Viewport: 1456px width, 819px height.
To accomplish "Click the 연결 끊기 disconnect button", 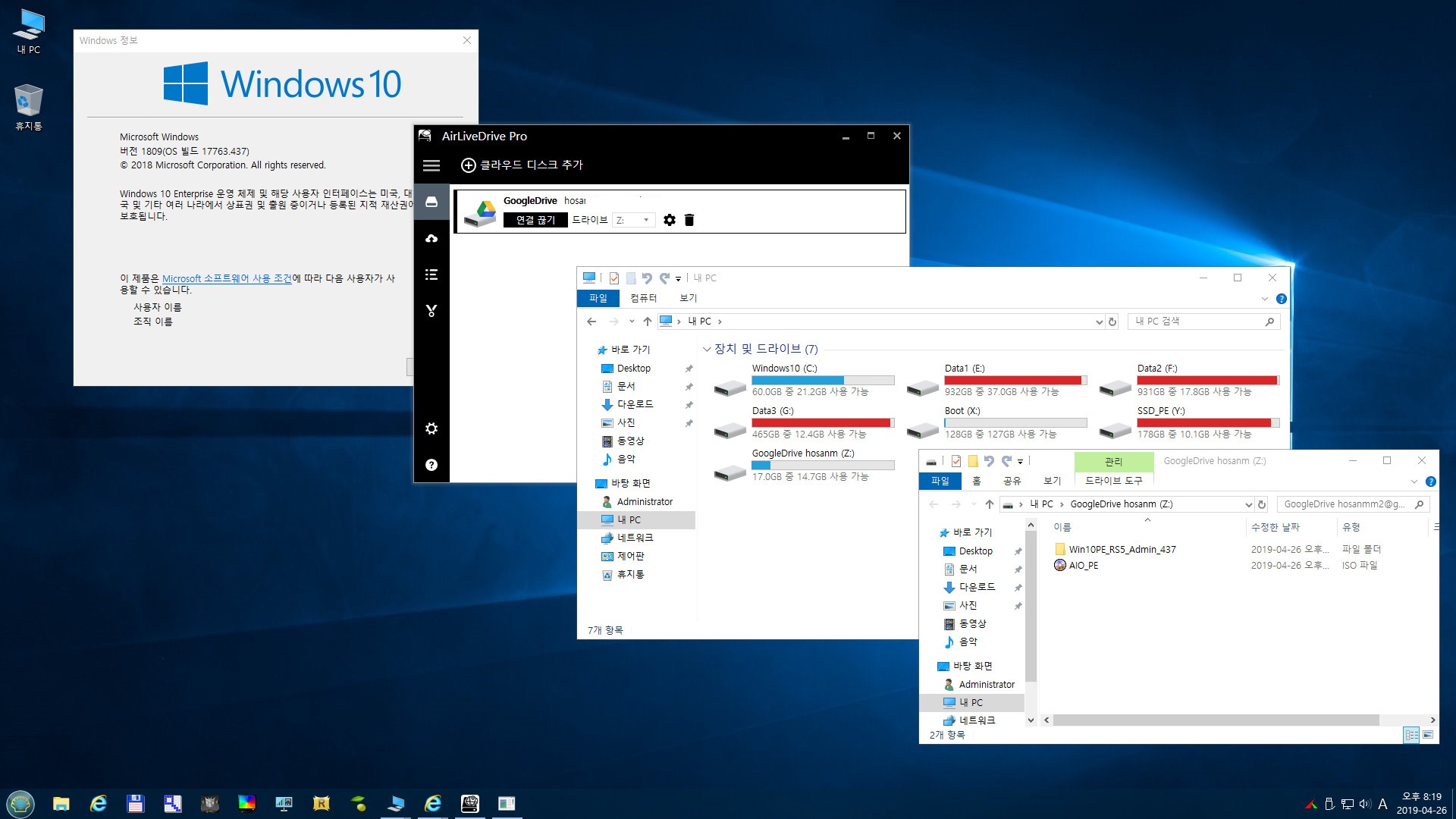I will (x=535, y=220).
